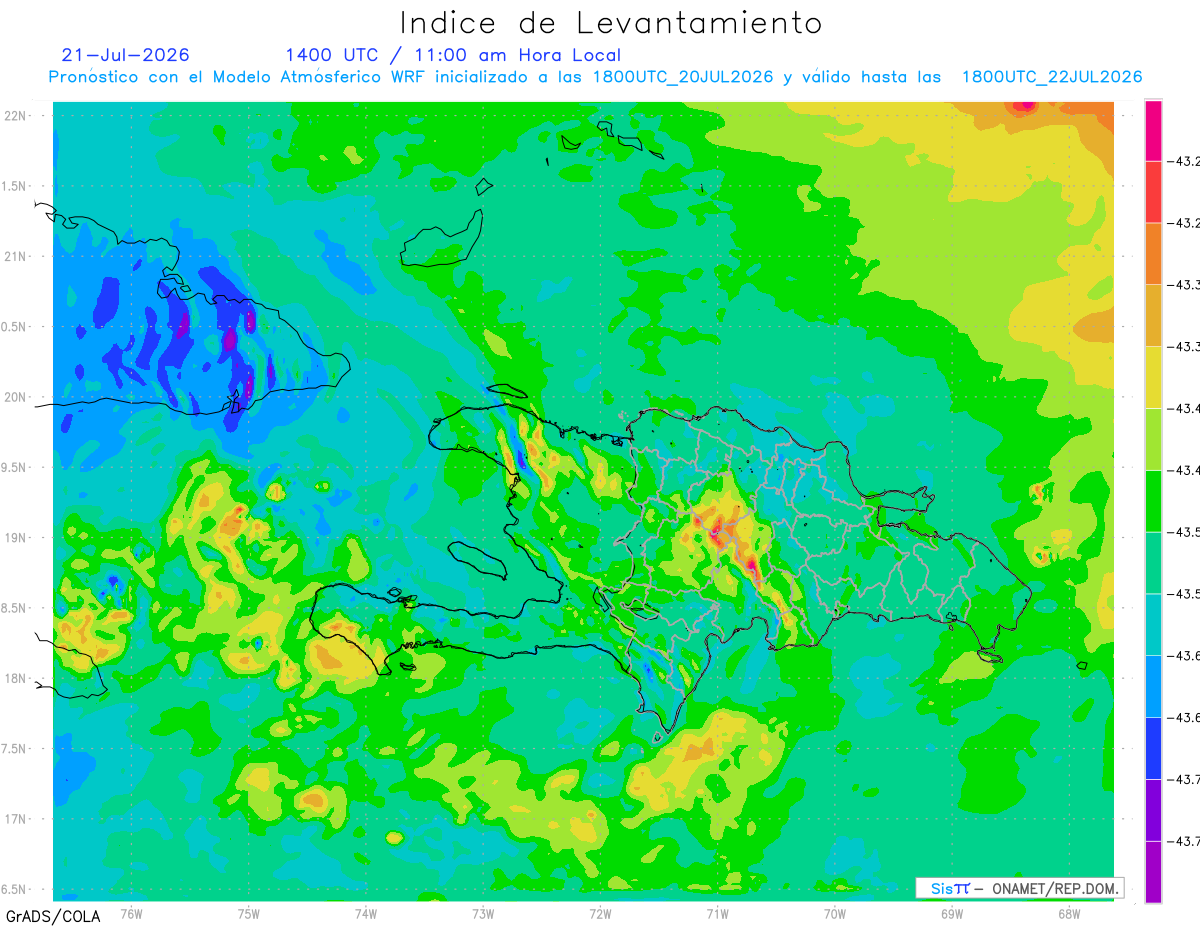Viewport: 1200px width, 927px height.
Task: Click the '68W' longitude label
Action: click(1069, 914)
